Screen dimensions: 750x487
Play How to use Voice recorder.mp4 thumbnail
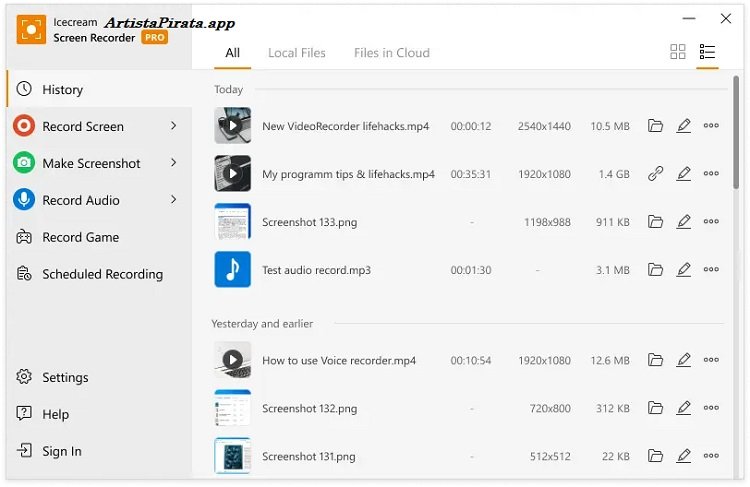(x=232, y=360)
